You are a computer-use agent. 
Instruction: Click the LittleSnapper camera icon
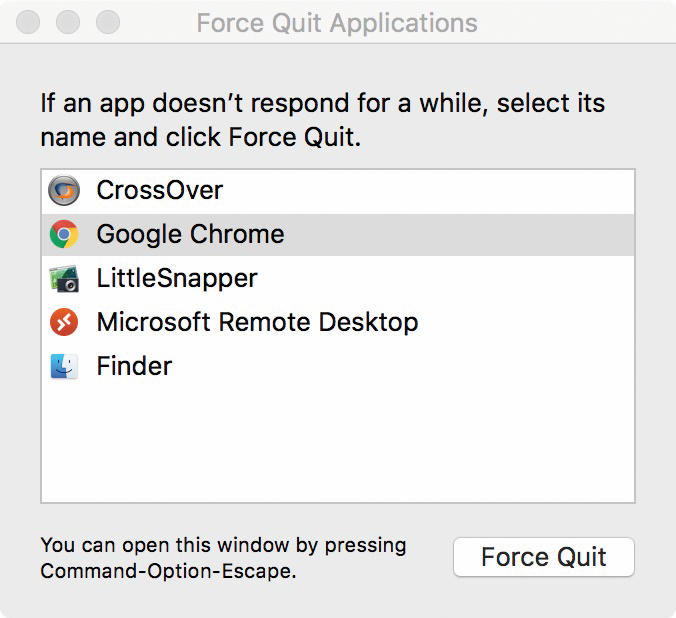click(64, 279)
